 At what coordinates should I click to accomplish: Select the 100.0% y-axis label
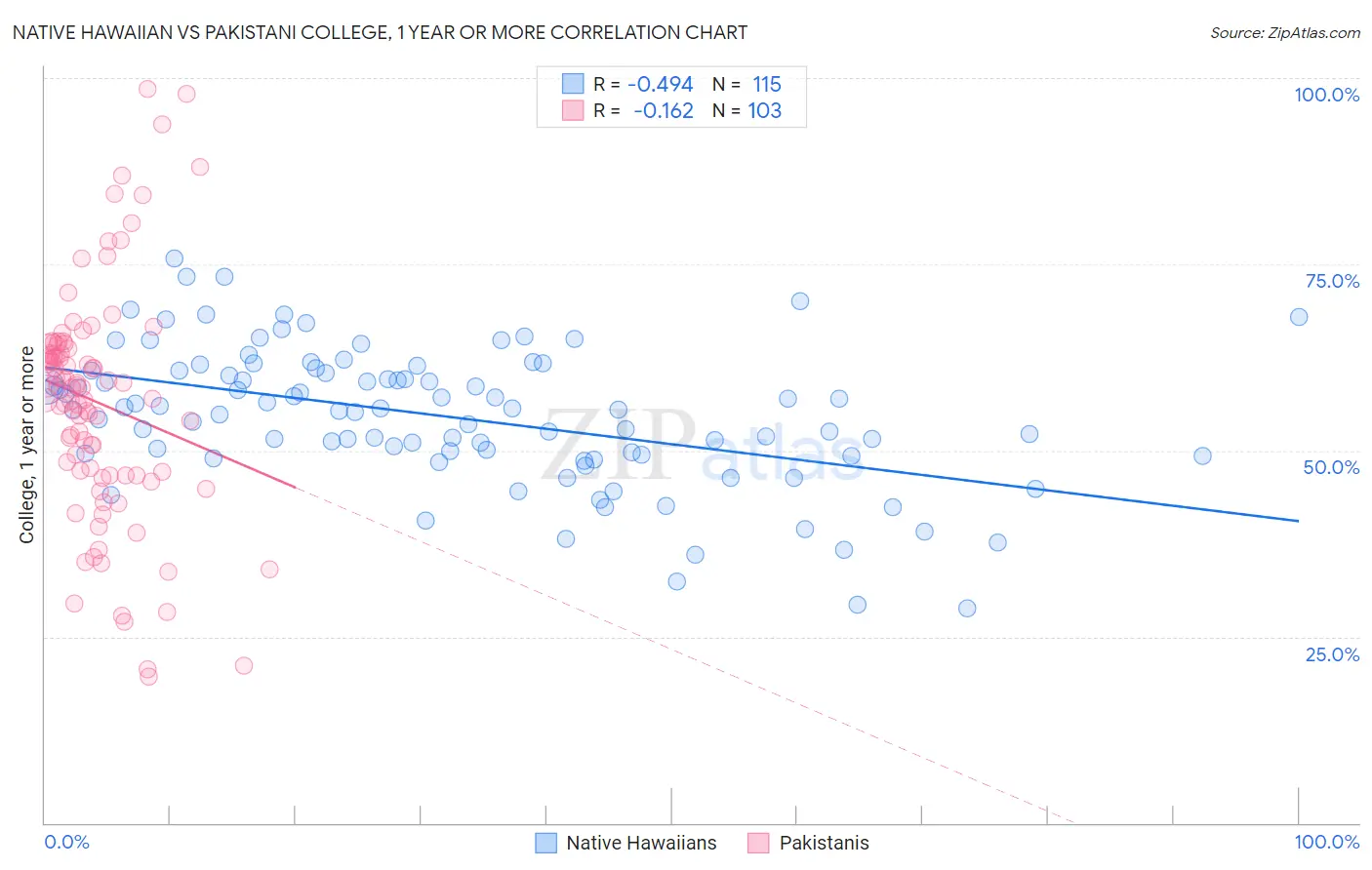(x=1327, y=95)
